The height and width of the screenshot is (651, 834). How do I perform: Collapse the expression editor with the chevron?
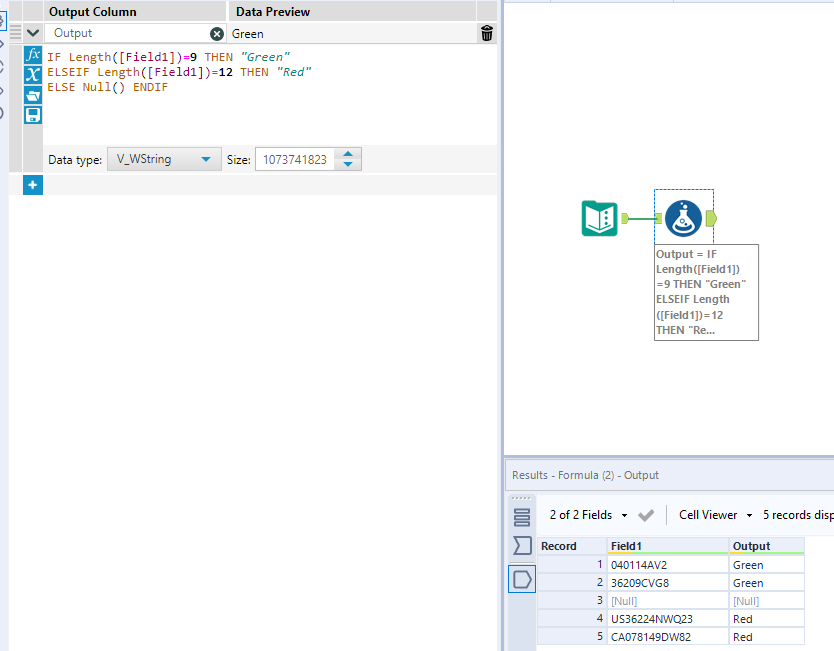click(x=33, y=33)
